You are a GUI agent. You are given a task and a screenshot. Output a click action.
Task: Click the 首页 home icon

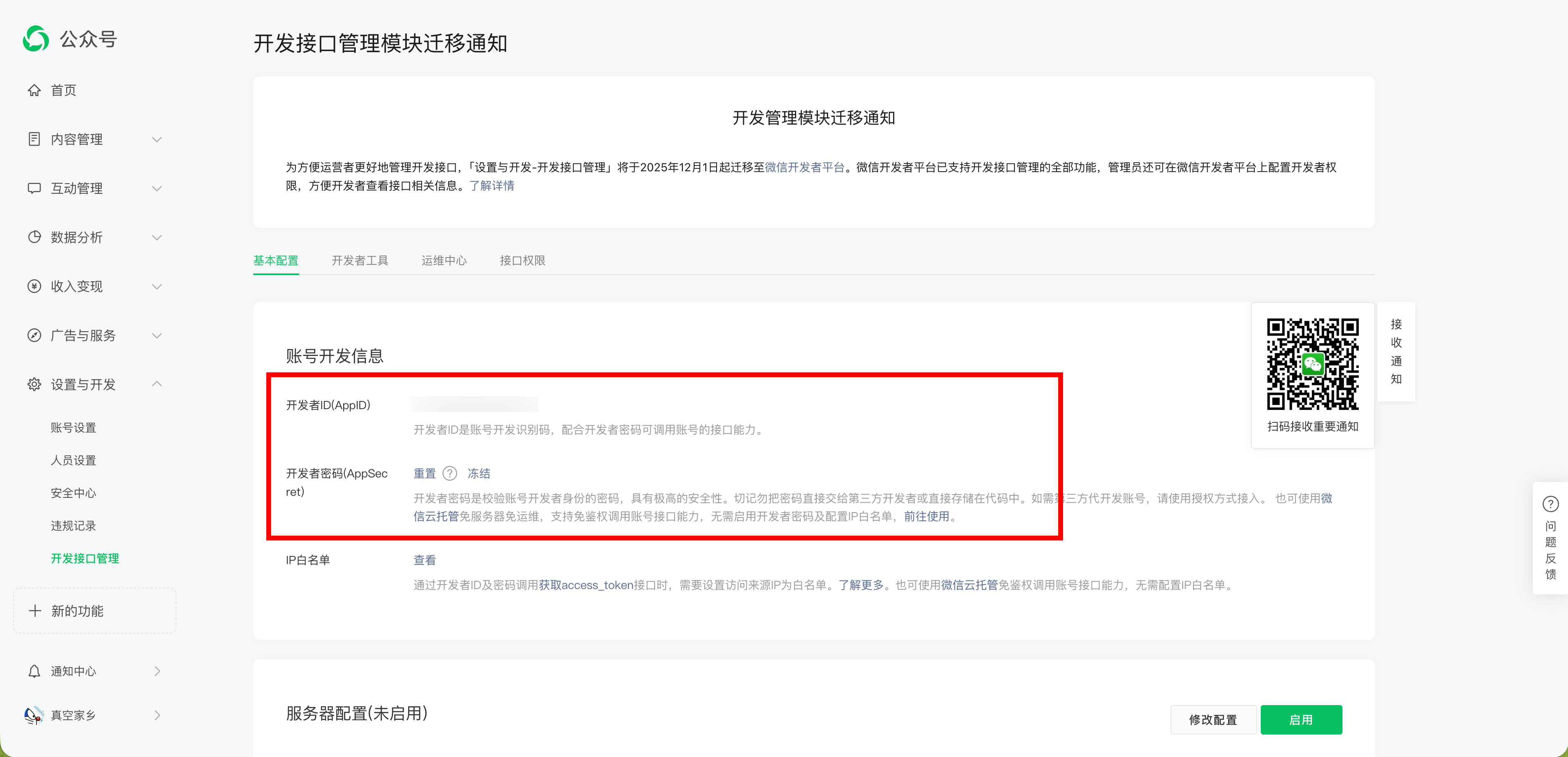(x=34, y=90)
